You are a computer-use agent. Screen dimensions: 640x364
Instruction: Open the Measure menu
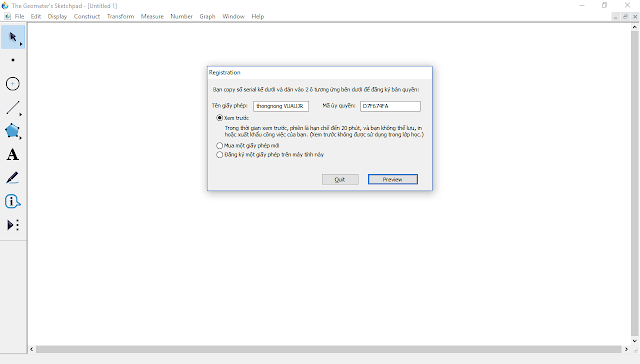(x=152, y=16)
